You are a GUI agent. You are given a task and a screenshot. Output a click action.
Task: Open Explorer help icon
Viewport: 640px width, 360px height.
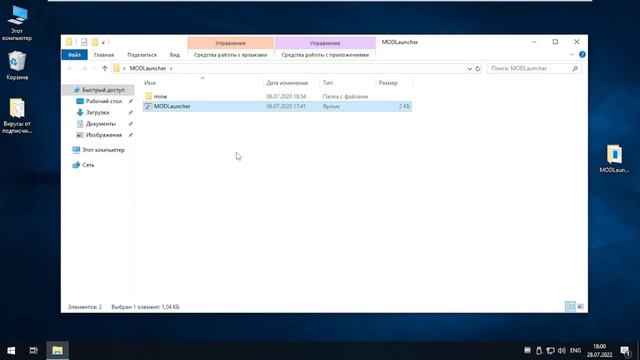pos(582,55)
